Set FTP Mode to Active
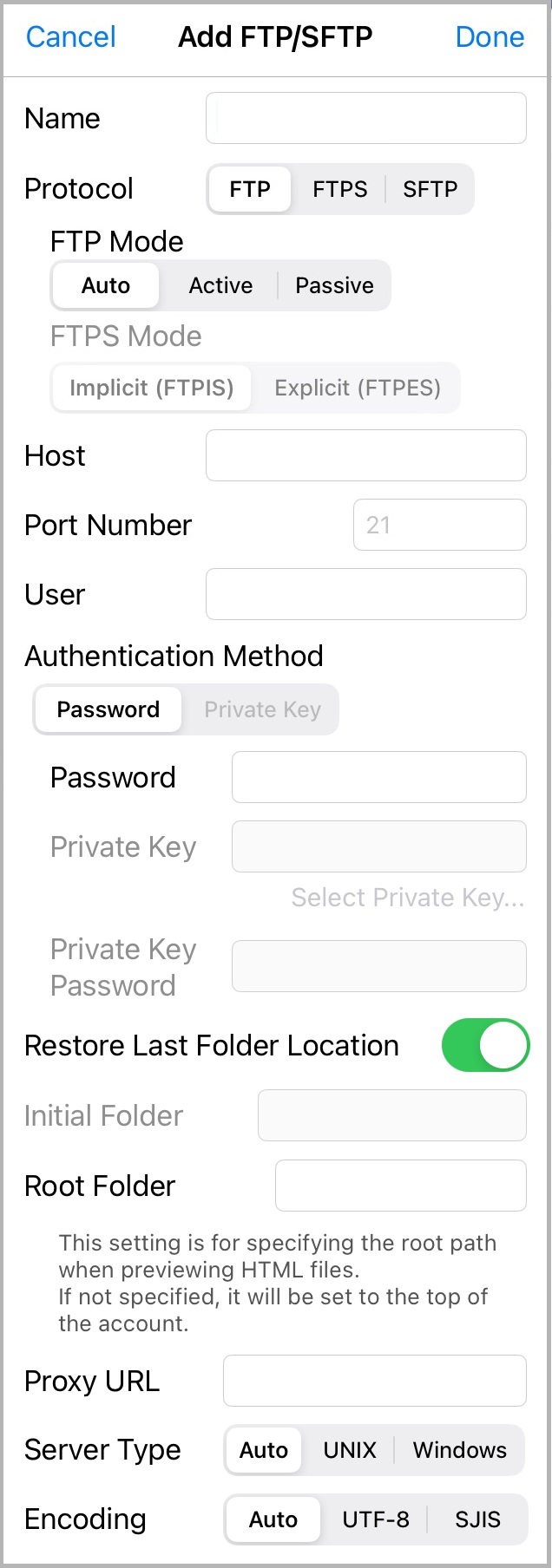552x1568 pixels. coord(220,285)
